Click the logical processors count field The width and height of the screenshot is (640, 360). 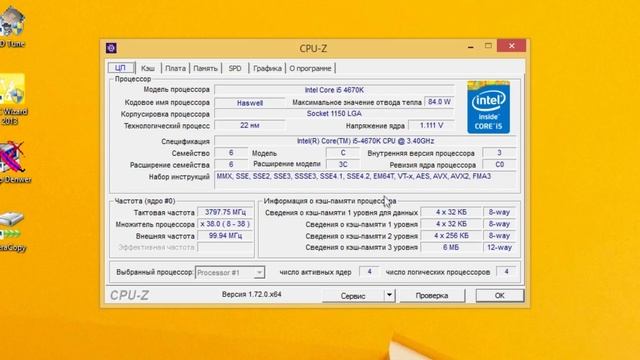pyautogui.click(x=506, y=271)
